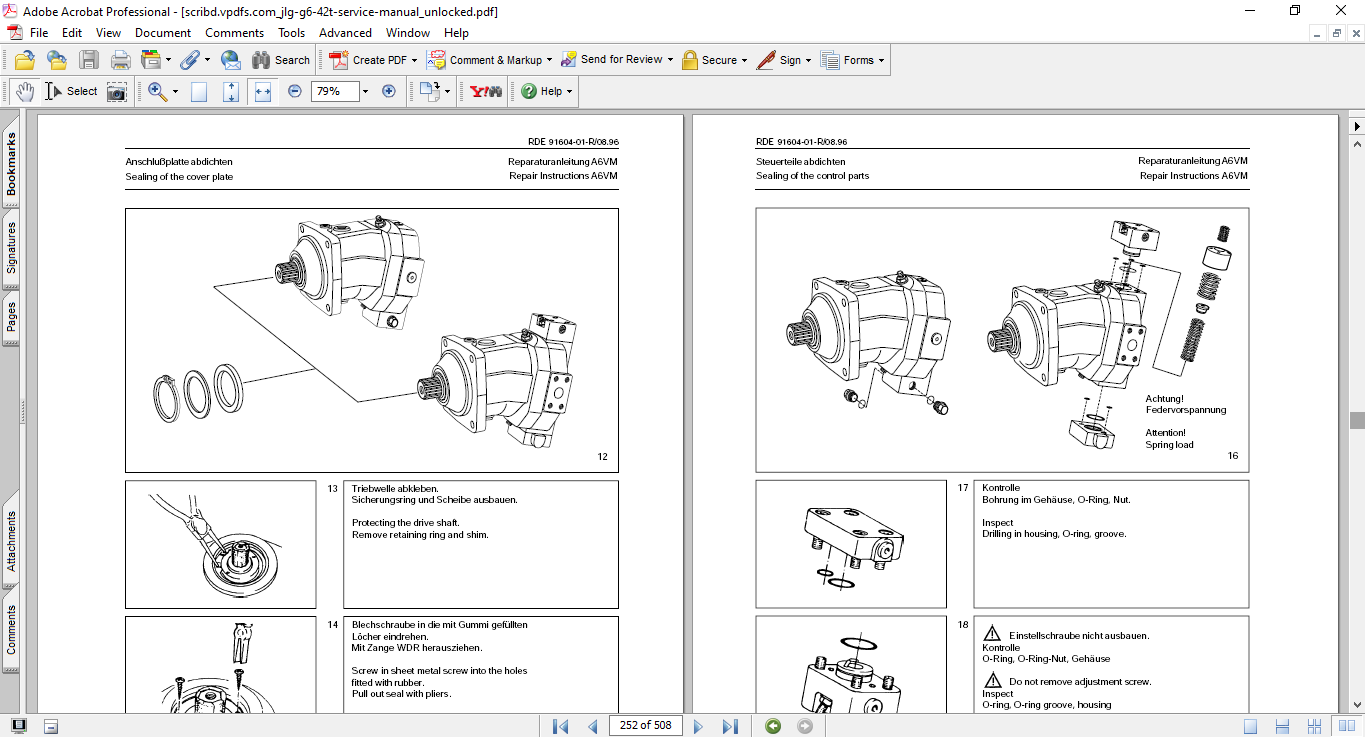Open the Window menu
The height and width of the screenshot is (737, 1365).
tap(408, 33)
